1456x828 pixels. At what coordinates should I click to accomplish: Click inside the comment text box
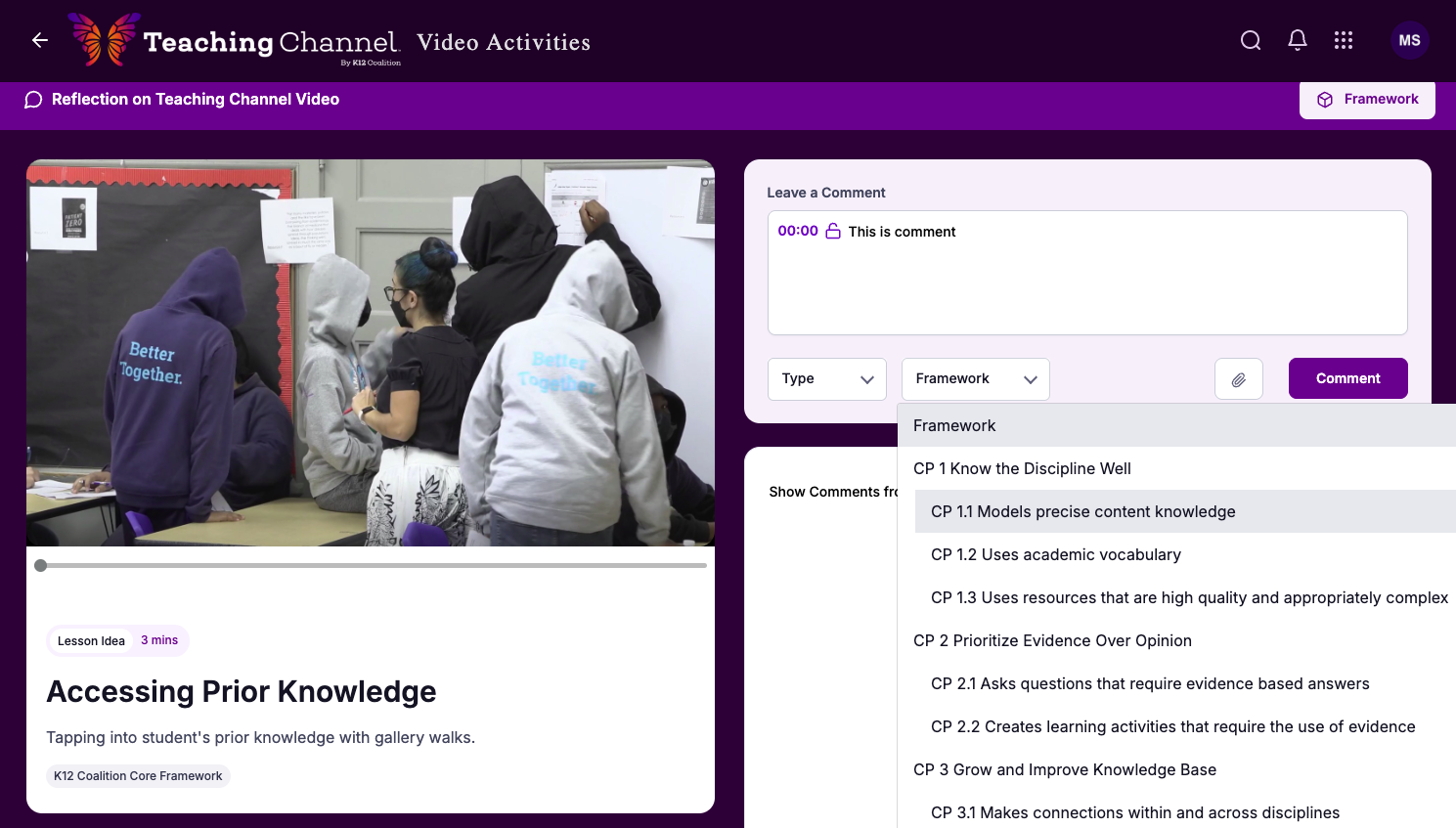(1087, 283)
